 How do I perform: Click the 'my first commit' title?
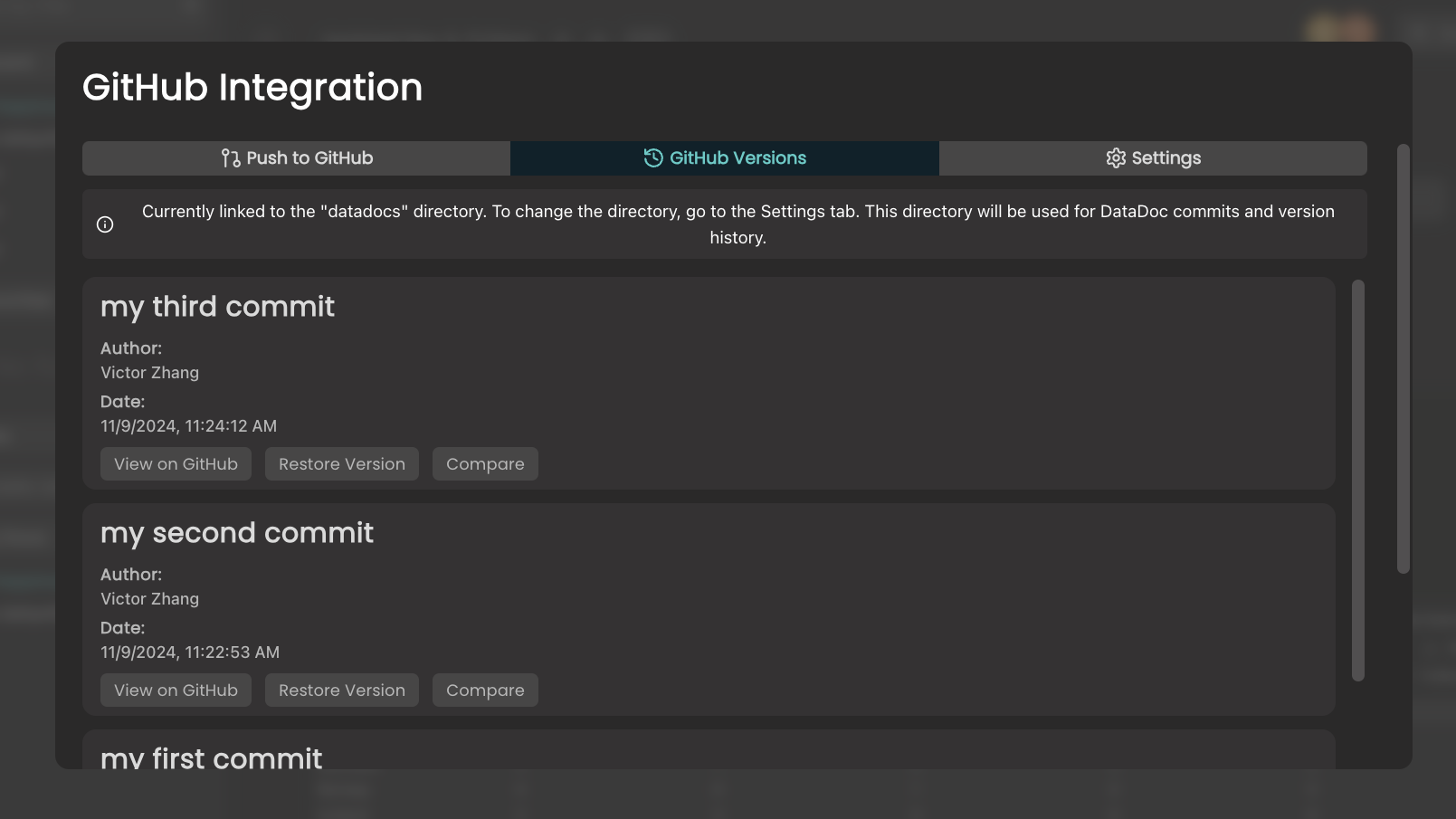(x=211, y=757)
